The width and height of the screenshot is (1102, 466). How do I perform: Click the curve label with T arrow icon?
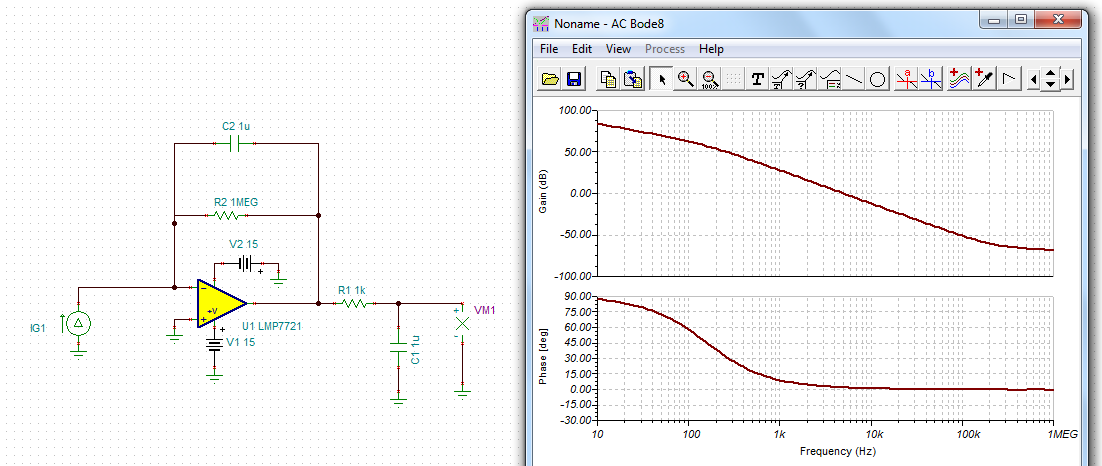(x=782, y=79)
